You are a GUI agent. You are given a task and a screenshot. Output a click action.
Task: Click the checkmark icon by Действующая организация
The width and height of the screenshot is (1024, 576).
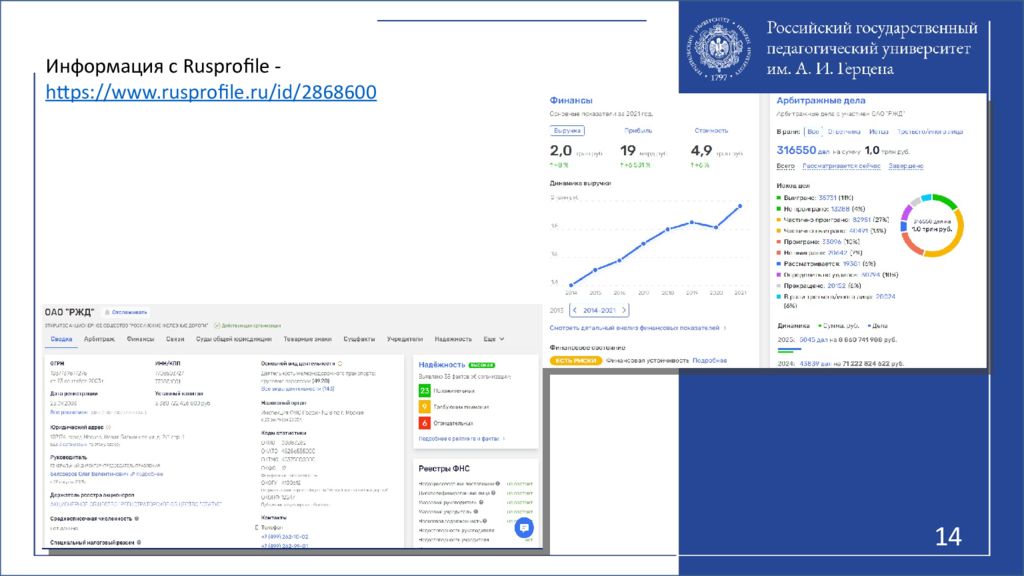click(x=217, y=325)
